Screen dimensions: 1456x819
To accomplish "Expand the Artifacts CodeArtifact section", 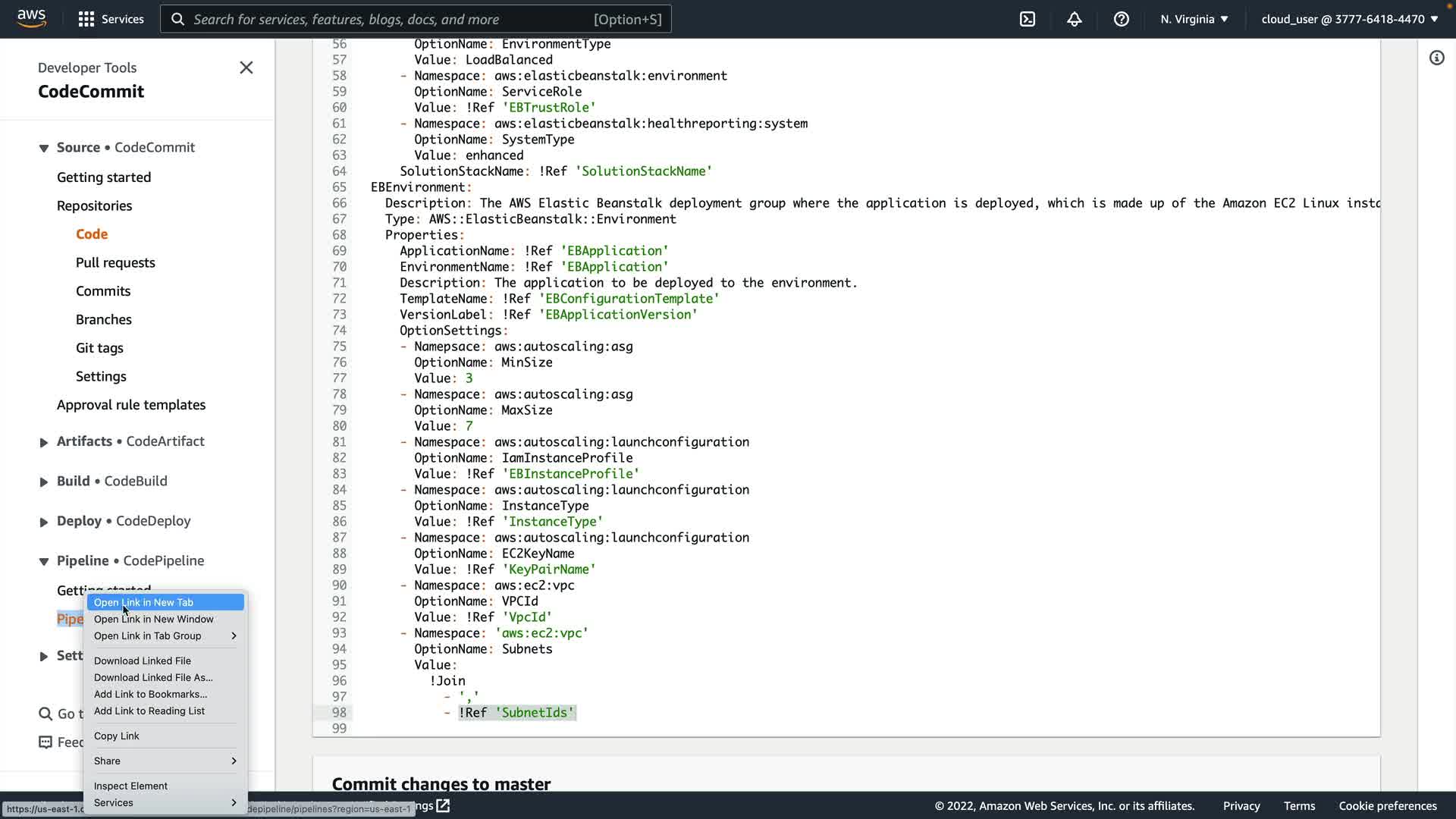I will (x=44, y=442).
